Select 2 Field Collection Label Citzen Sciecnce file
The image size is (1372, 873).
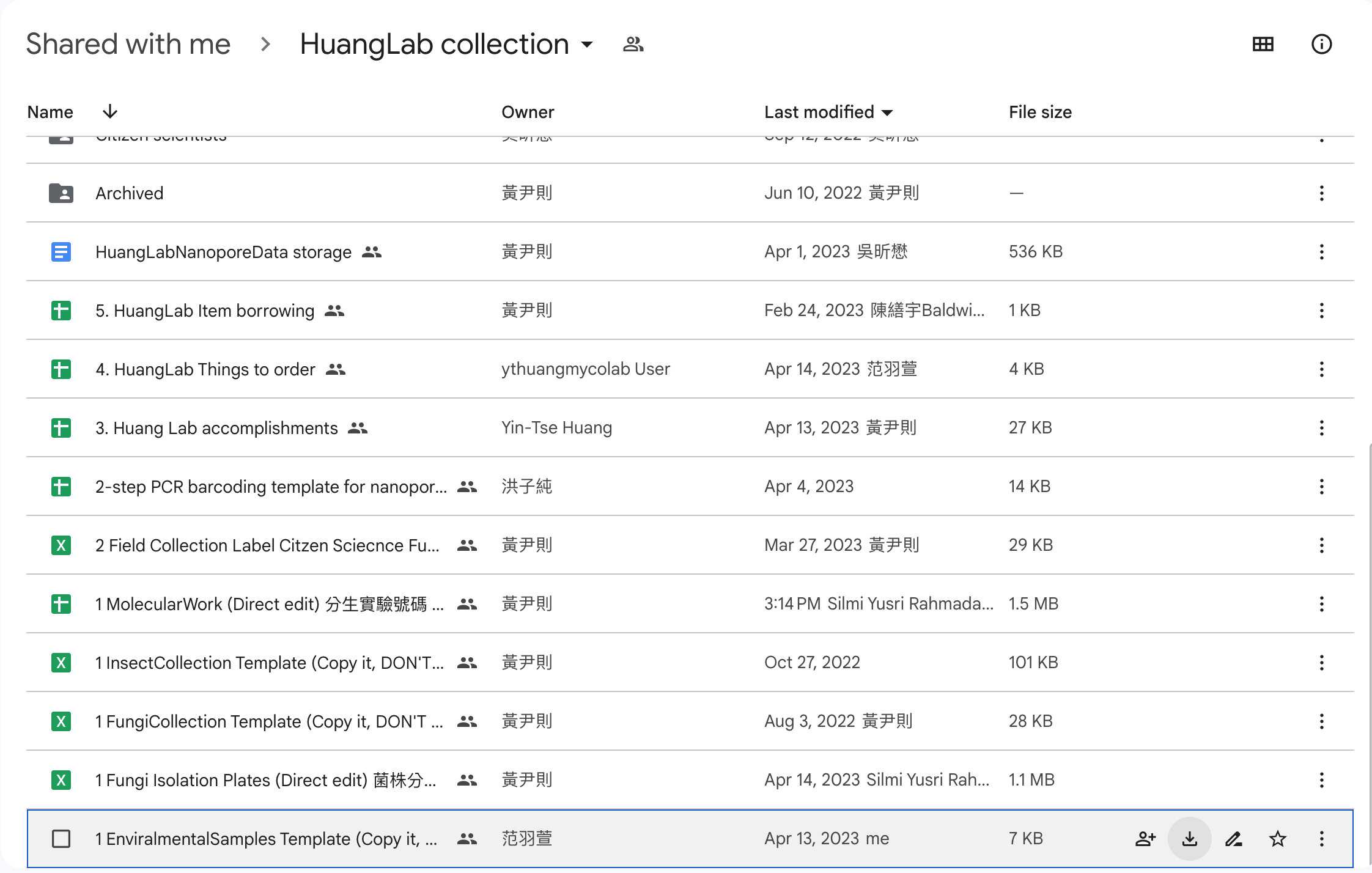pyautogui.click(x=267, y=545)
